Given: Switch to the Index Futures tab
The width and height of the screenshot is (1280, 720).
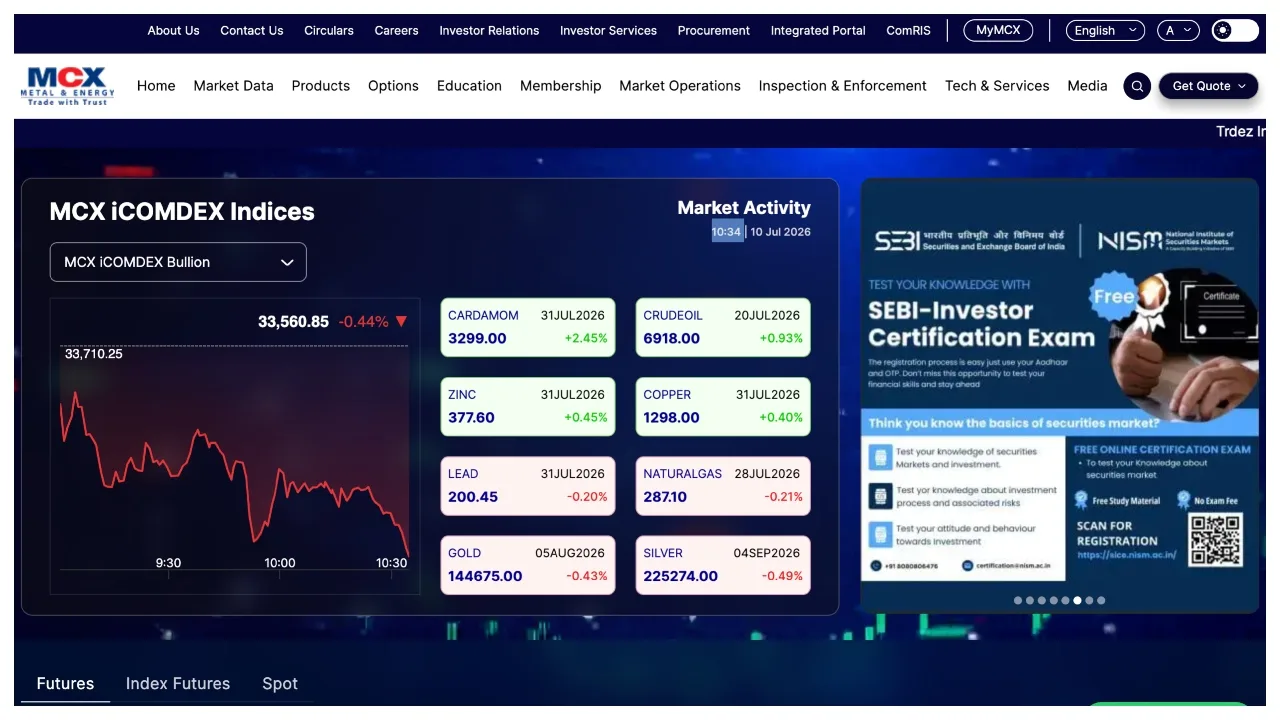Looking at the screenshot, I should [178, 684].
